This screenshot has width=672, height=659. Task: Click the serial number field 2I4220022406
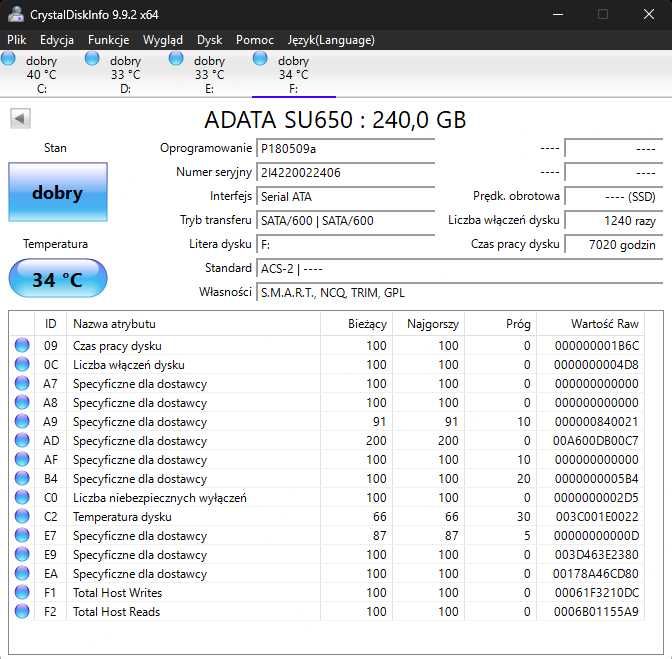(345, 173)
